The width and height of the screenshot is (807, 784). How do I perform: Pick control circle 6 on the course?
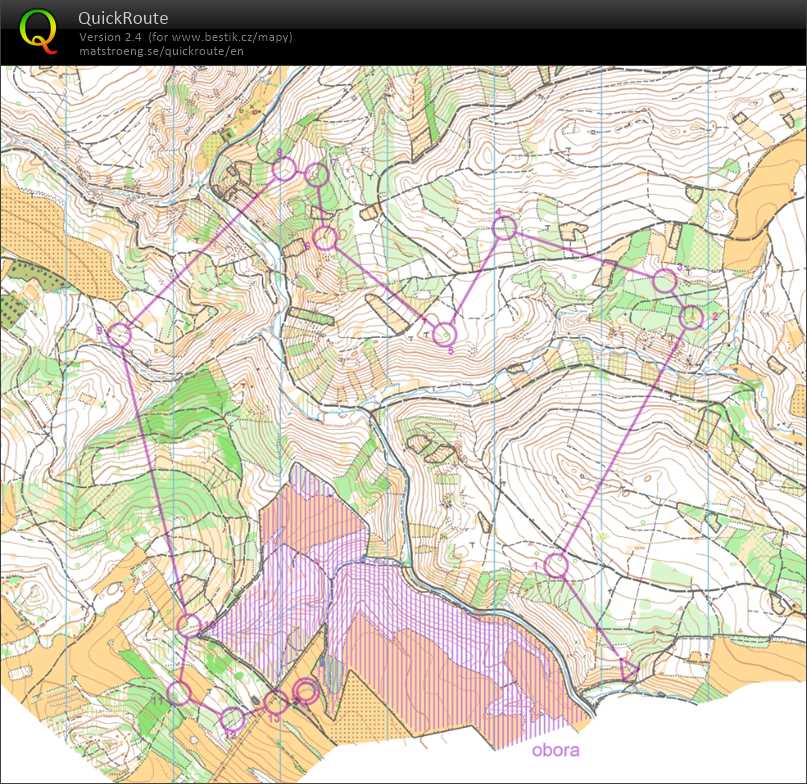point(324,238)
